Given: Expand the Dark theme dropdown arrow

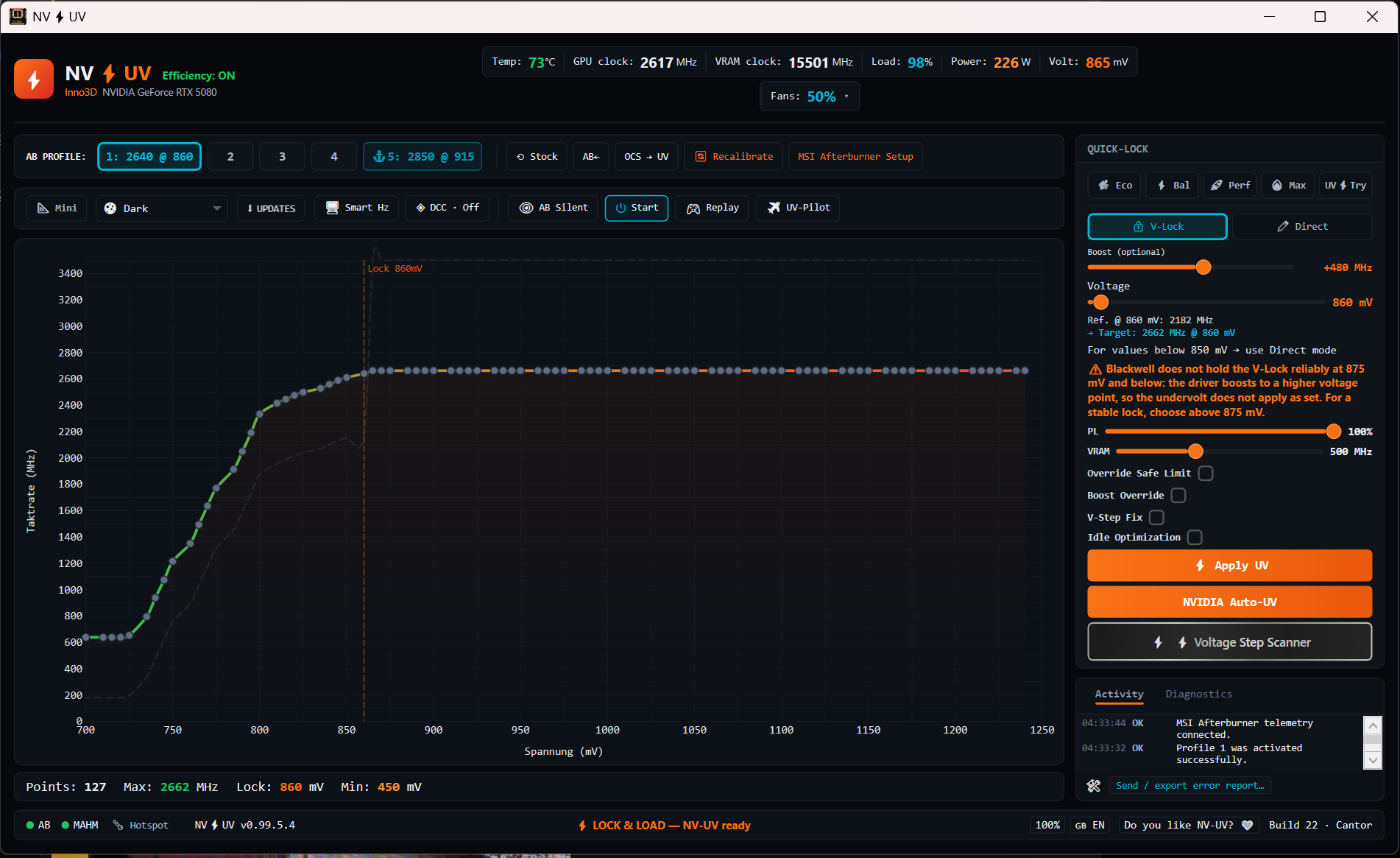Looking at the screenshot, I should click(x=216, y=208).
